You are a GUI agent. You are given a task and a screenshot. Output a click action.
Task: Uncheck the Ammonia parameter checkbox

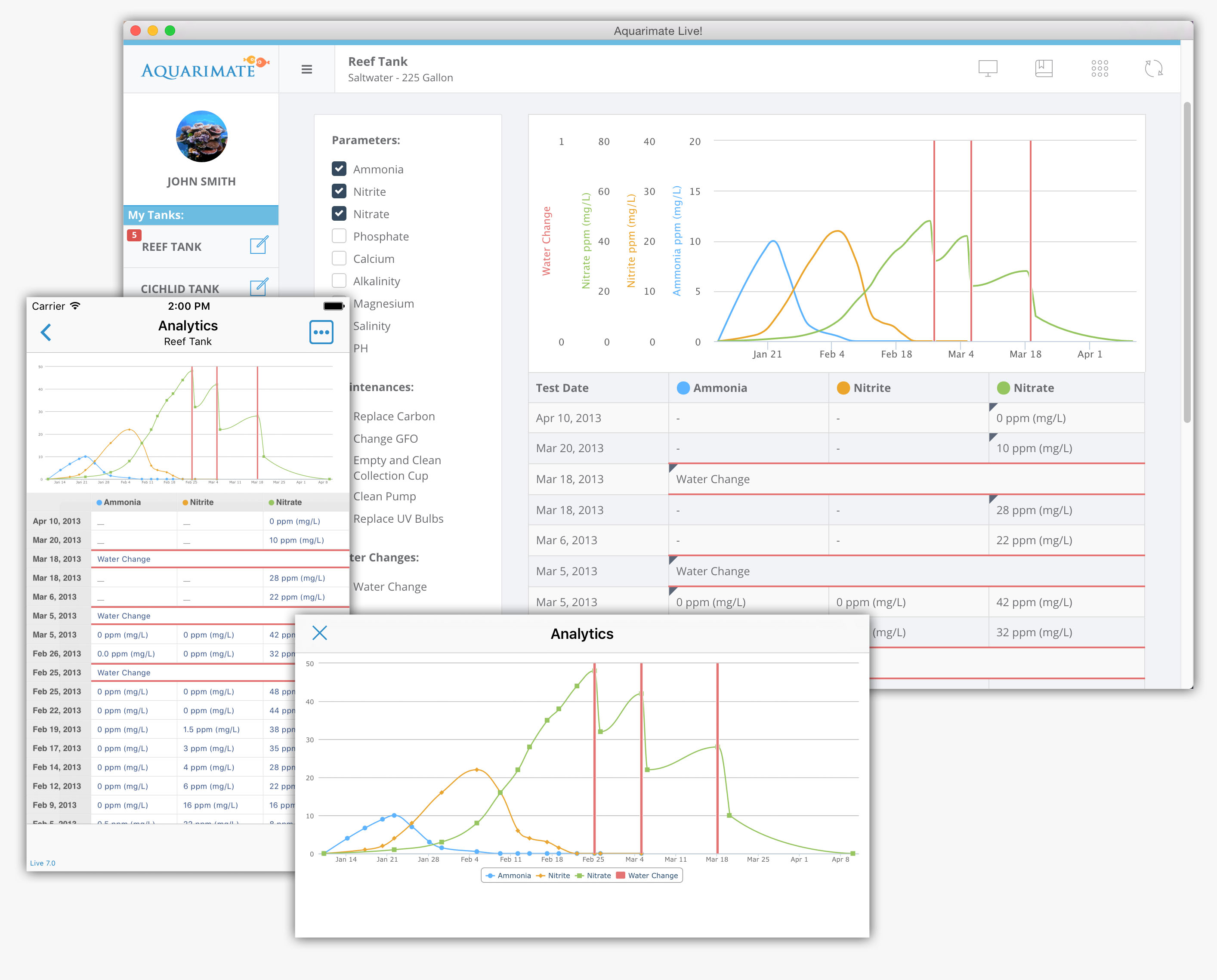[339, 169]
